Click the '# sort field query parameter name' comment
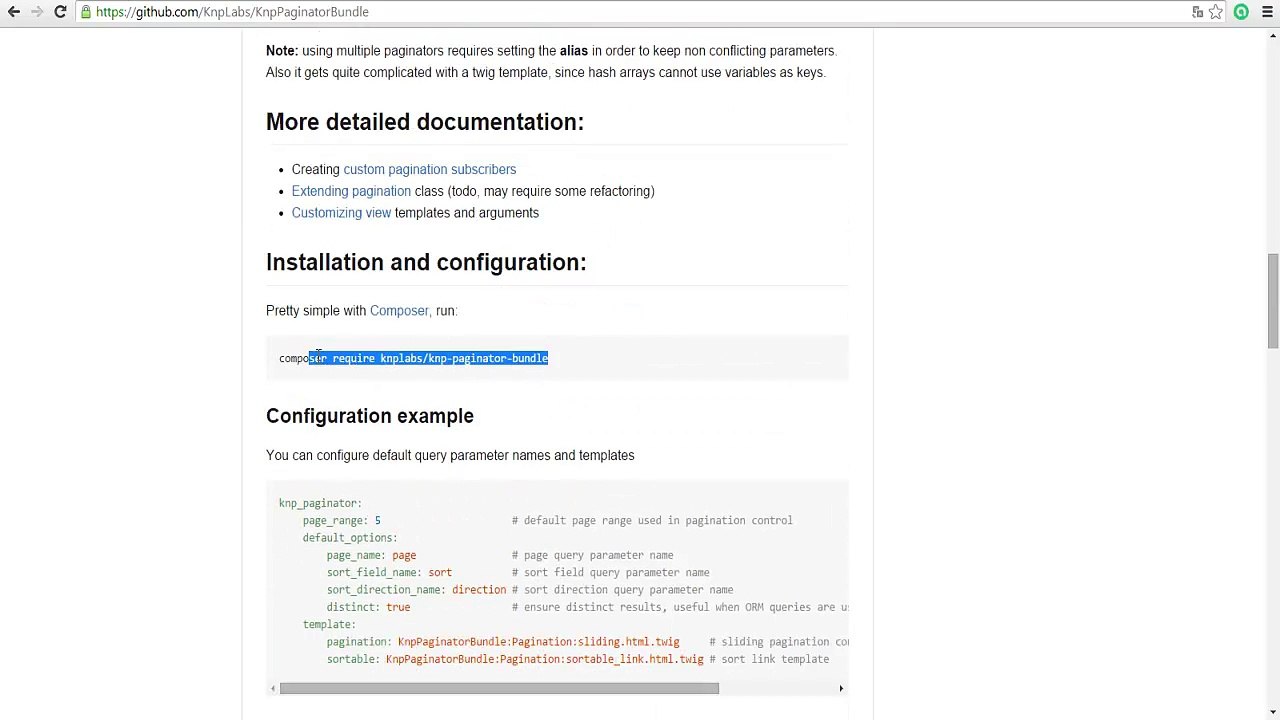Screen dimensions: 1280x720 pos(611,572)
